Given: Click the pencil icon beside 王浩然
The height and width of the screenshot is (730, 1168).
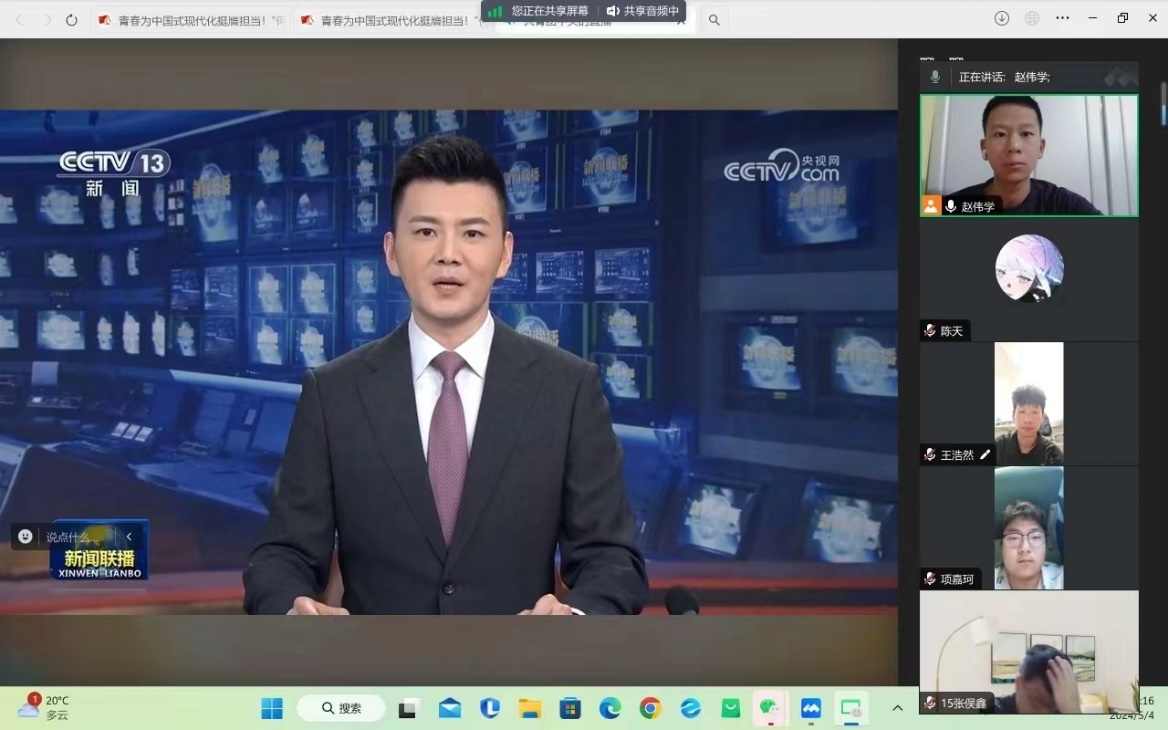Looking at the screenshot, I should click(x=985, y=454).
